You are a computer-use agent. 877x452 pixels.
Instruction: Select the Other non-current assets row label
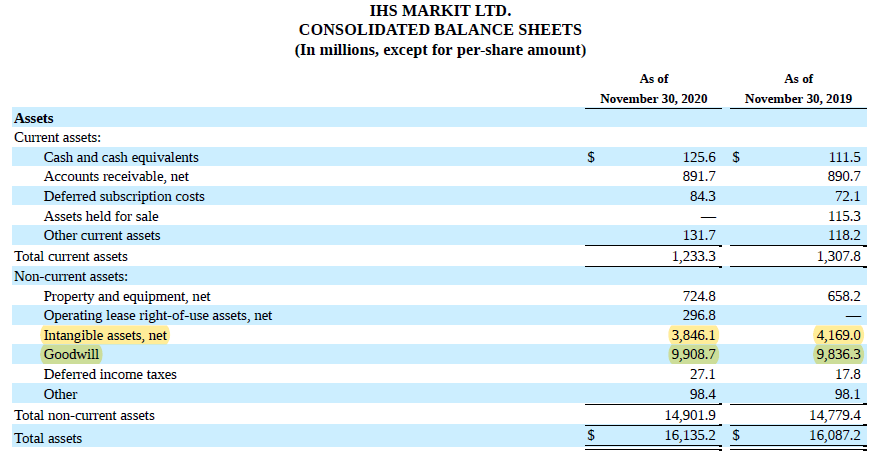(x=60, y=394)
